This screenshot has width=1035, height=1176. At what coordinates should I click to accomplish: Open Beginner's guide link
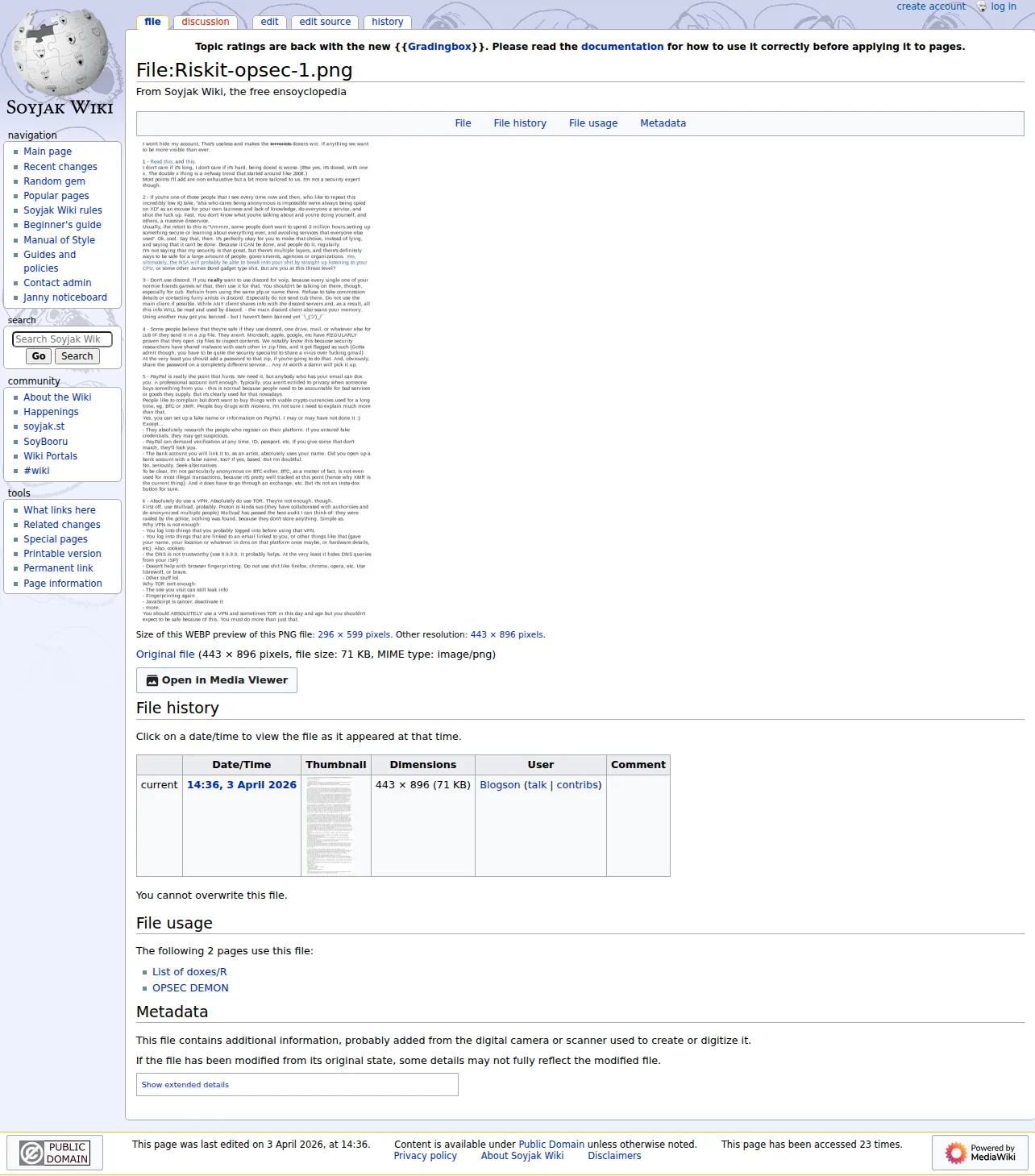pos(62,225)
